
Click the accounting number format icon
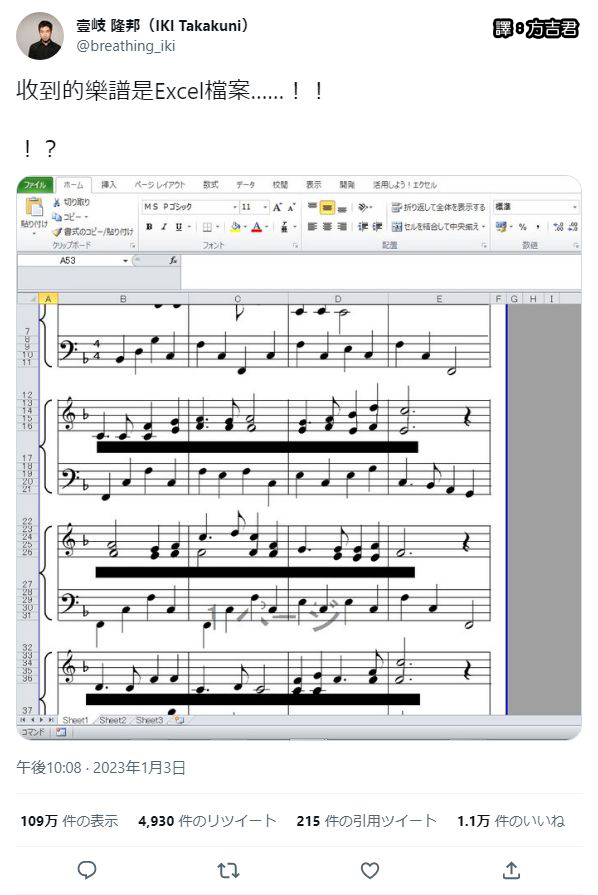pyautogui.click(x=501, y=227)
